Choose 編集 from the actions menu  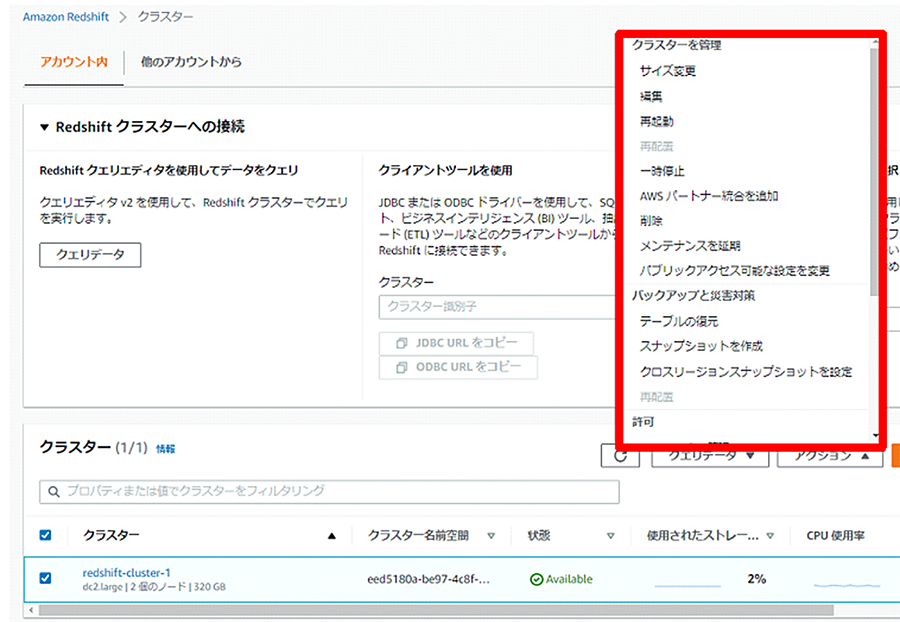[x=651, y=96]
